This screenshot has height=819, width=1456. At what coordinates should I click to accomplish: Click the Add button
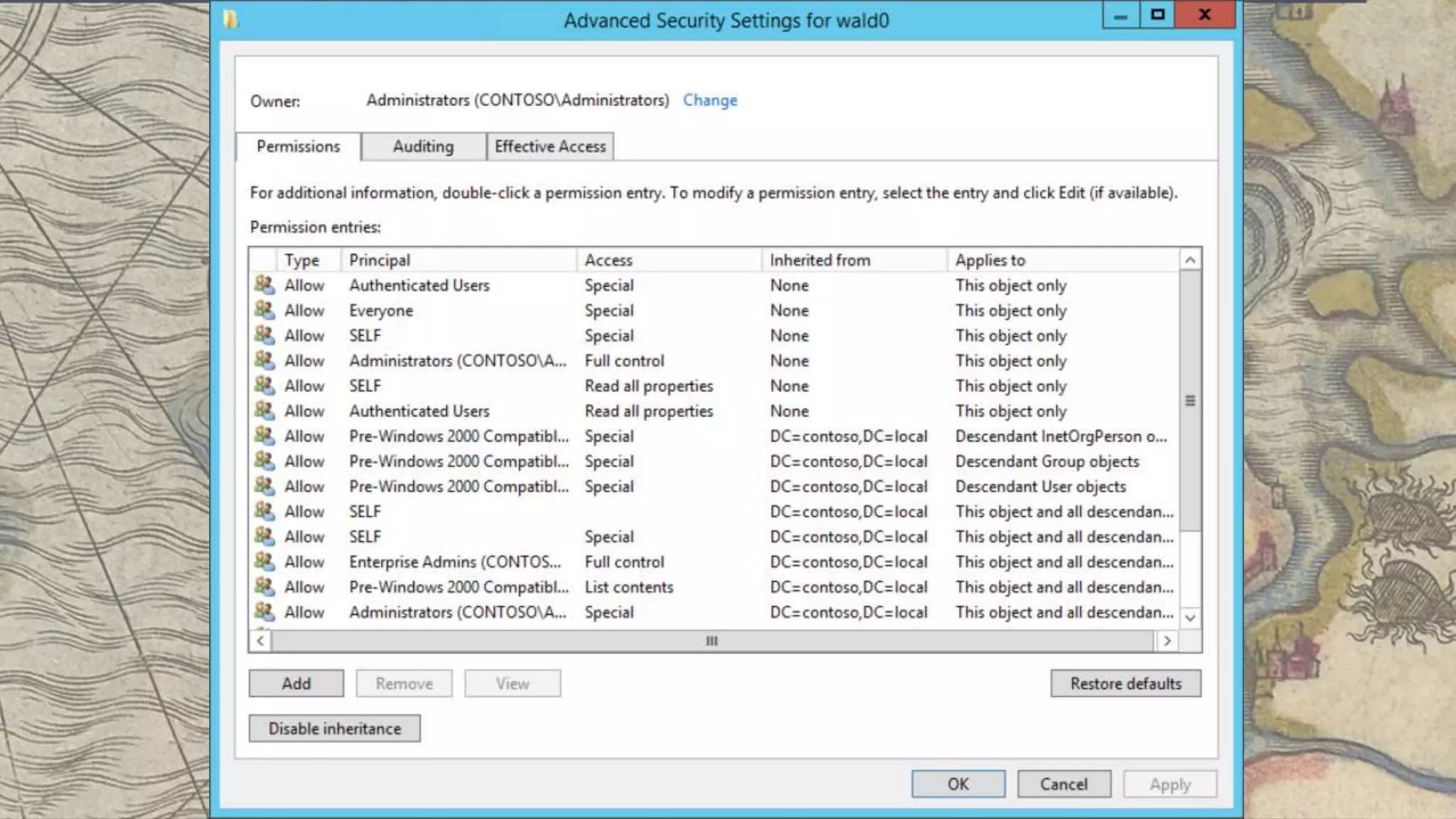coord(296,683)
